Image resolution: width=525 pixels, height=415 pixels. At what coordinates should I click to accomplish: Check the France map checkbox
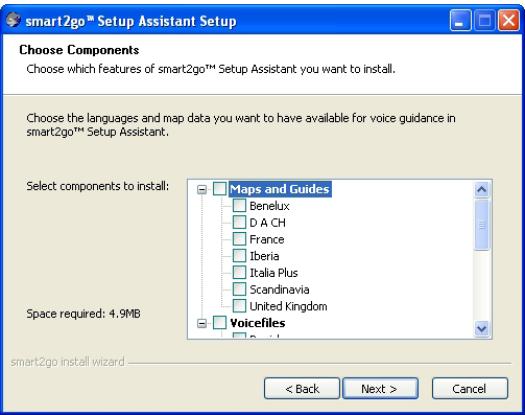coord(239,239)
